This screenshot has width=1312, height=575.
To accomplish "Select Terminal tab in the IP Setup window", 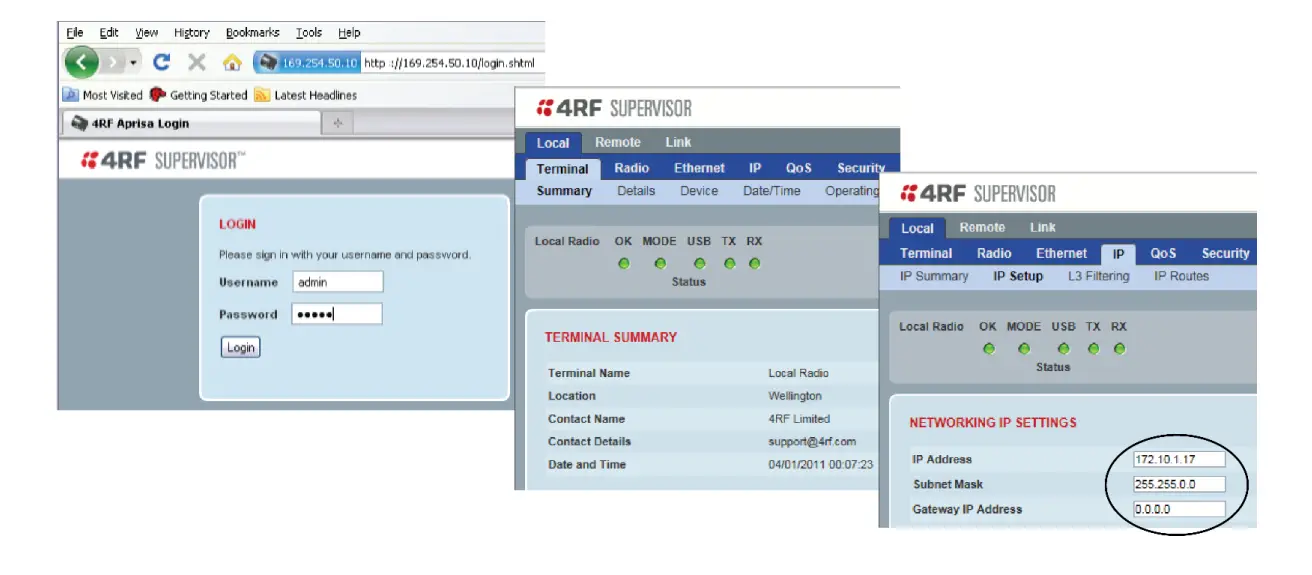I will click(x=926, y=253).
